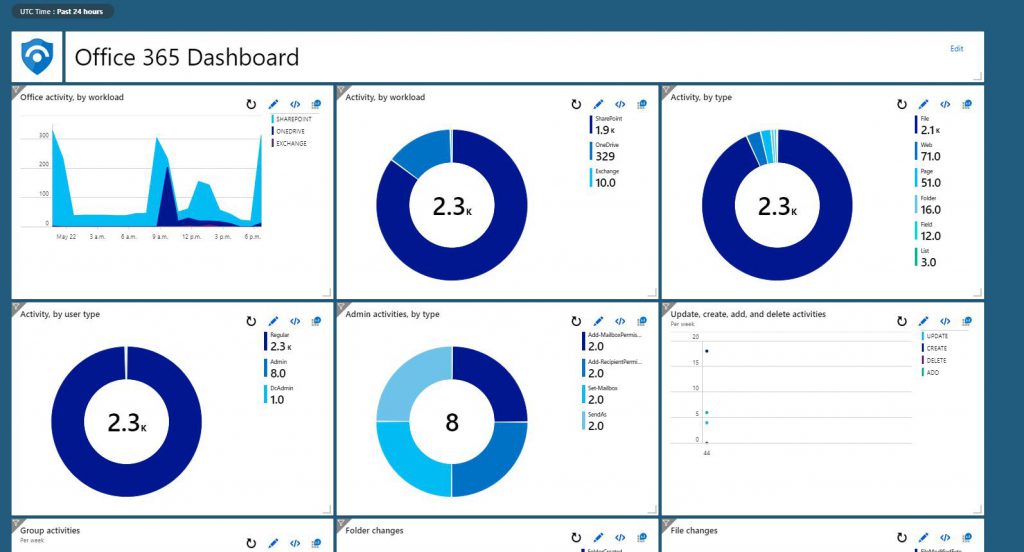The image size is (1024, 552).
Task: Toggle the DELETE series in activities chart legend
Action: [x=936, y=360]
